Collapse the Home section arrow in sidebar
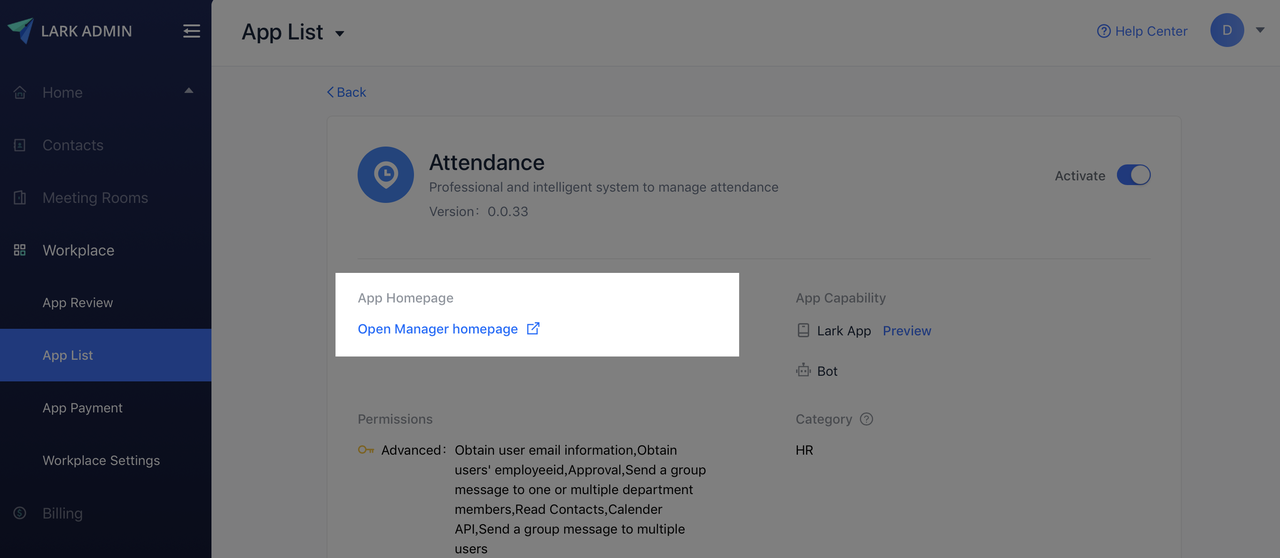Viewport: 1280px width, 558px height. tap(189, 92)
